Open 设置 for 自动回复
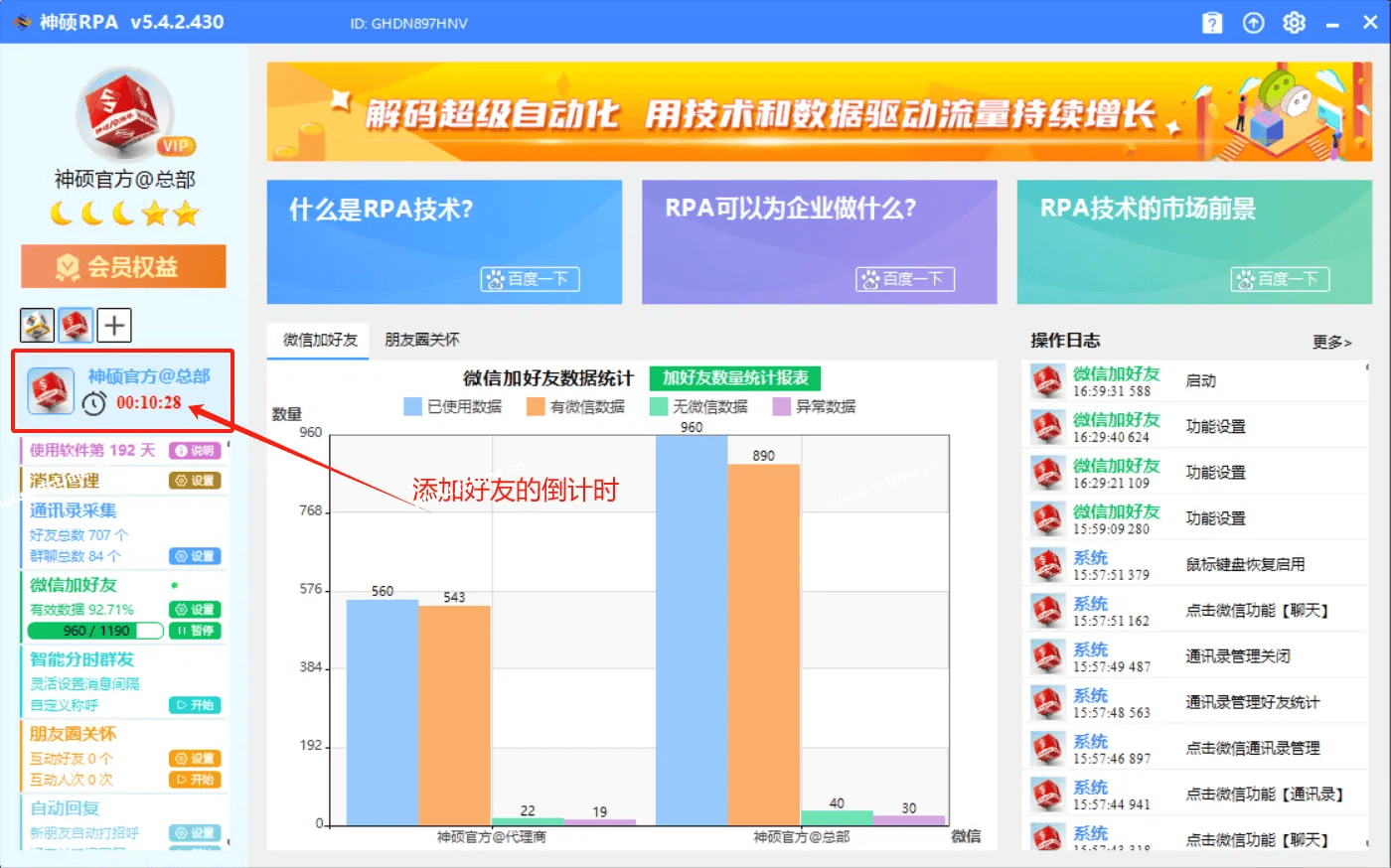The height and width of the screenshot is (868, 1391). pyautogui.click(x=195, y=833)
